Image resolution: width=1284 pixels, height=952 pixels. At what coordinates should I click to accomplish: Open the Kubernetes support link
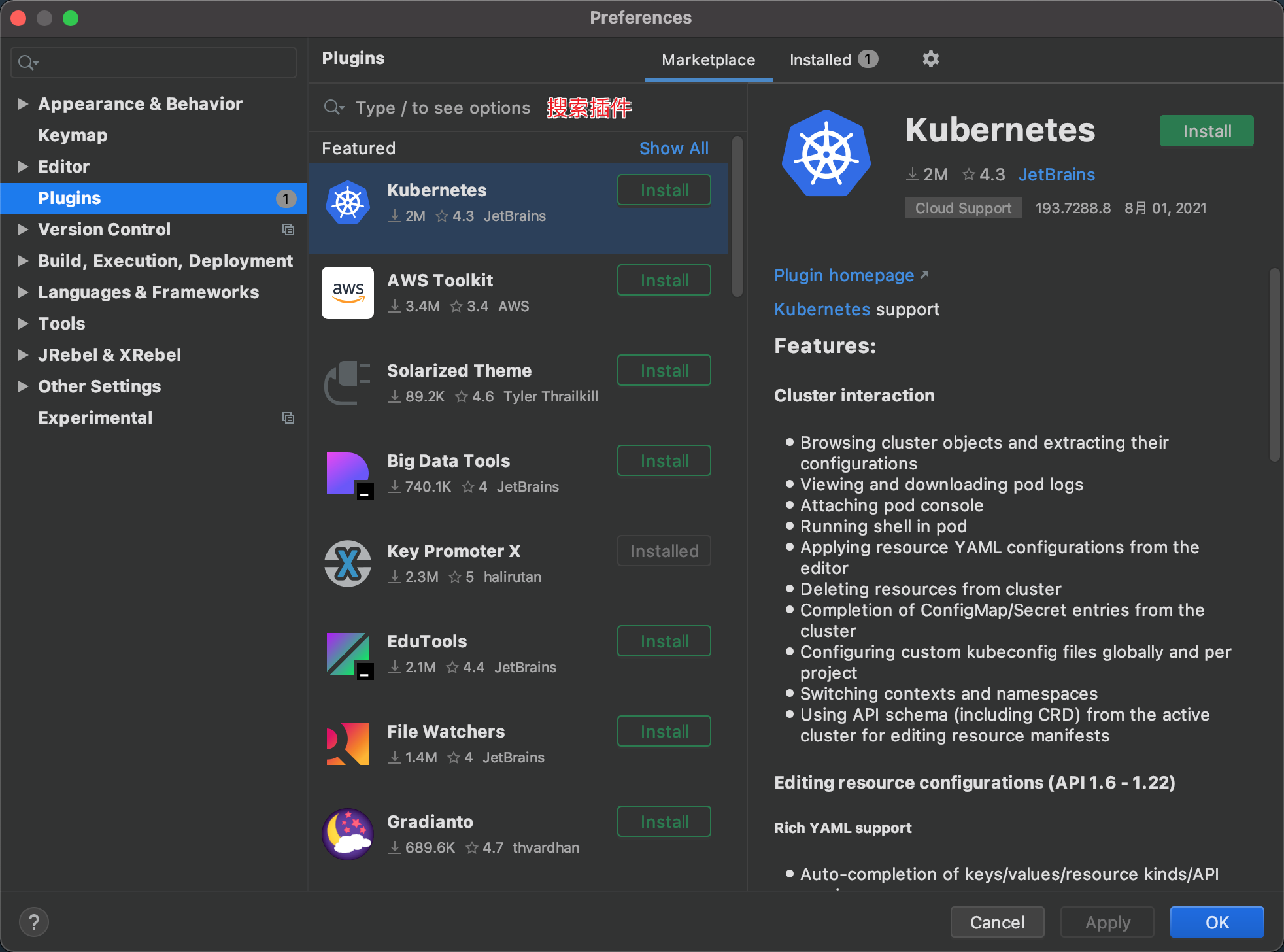[822, 309]
